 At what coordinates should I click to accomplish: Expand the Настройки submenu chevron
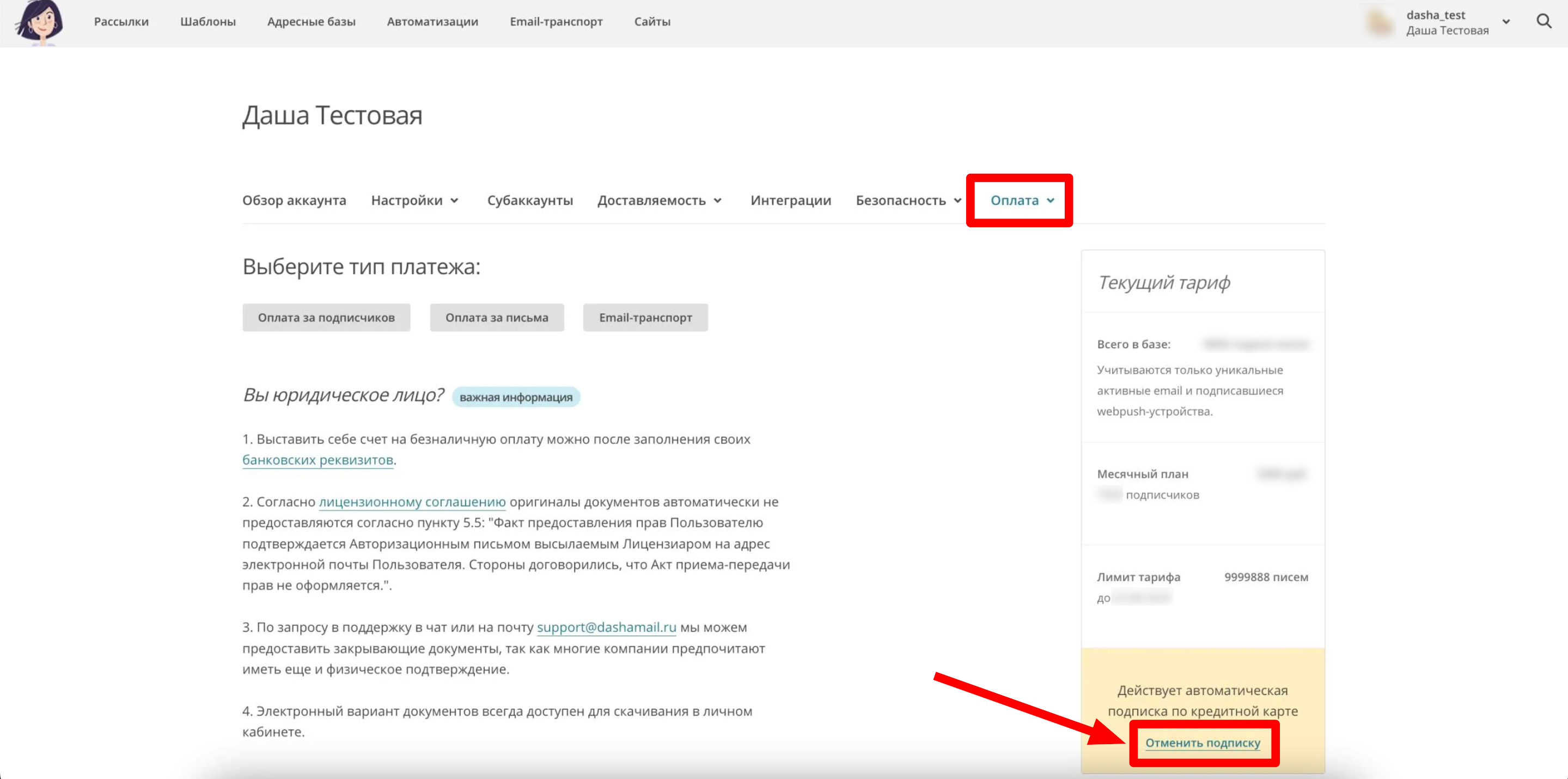tap(454, 201)
